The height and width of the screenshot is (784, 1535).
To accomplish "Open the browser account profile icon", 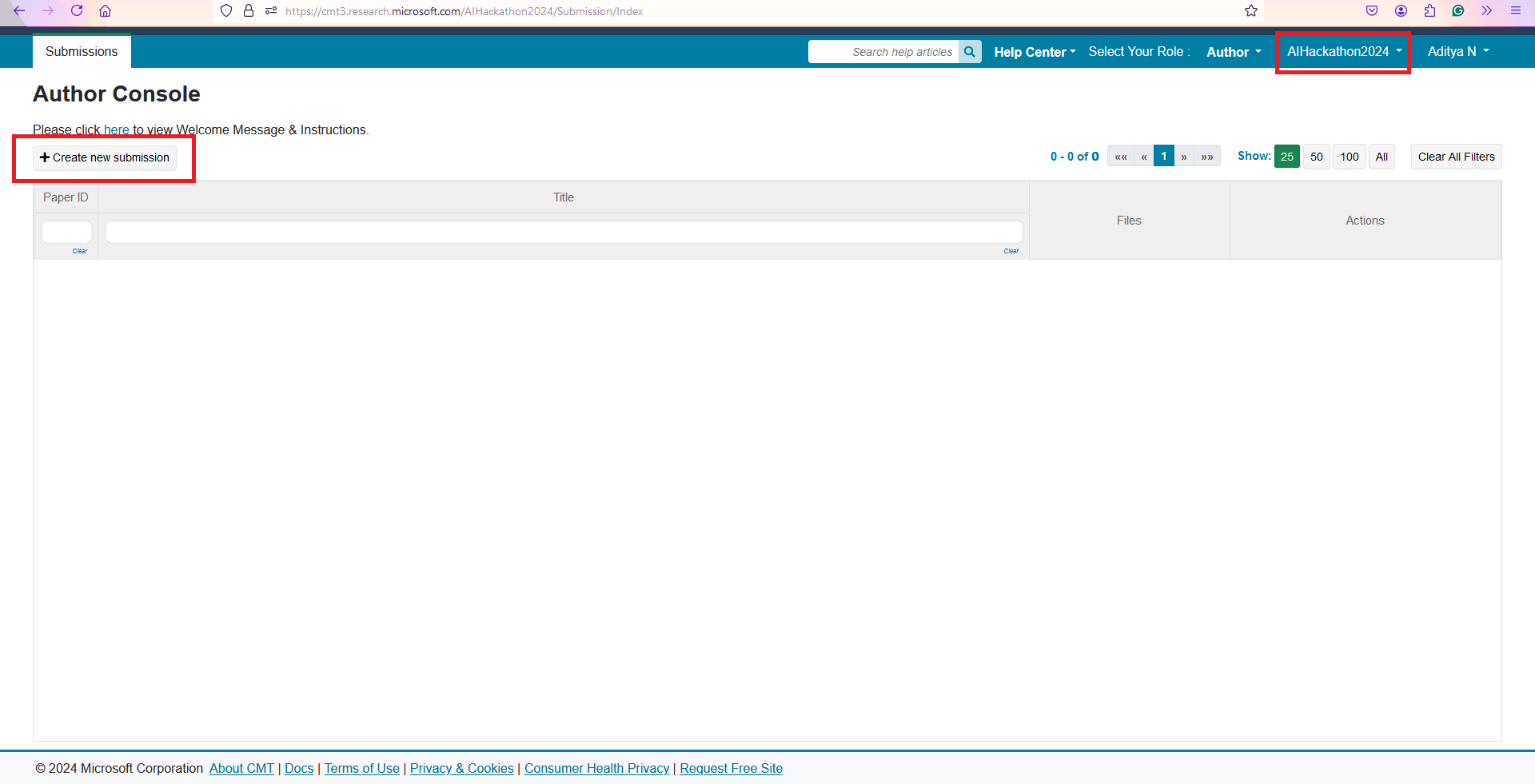I will click(1401, 11).
